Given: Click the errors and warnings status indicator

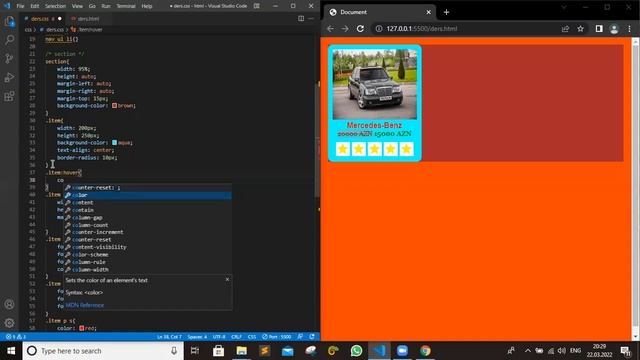Looking at the screenshot, I should point(16,337).
